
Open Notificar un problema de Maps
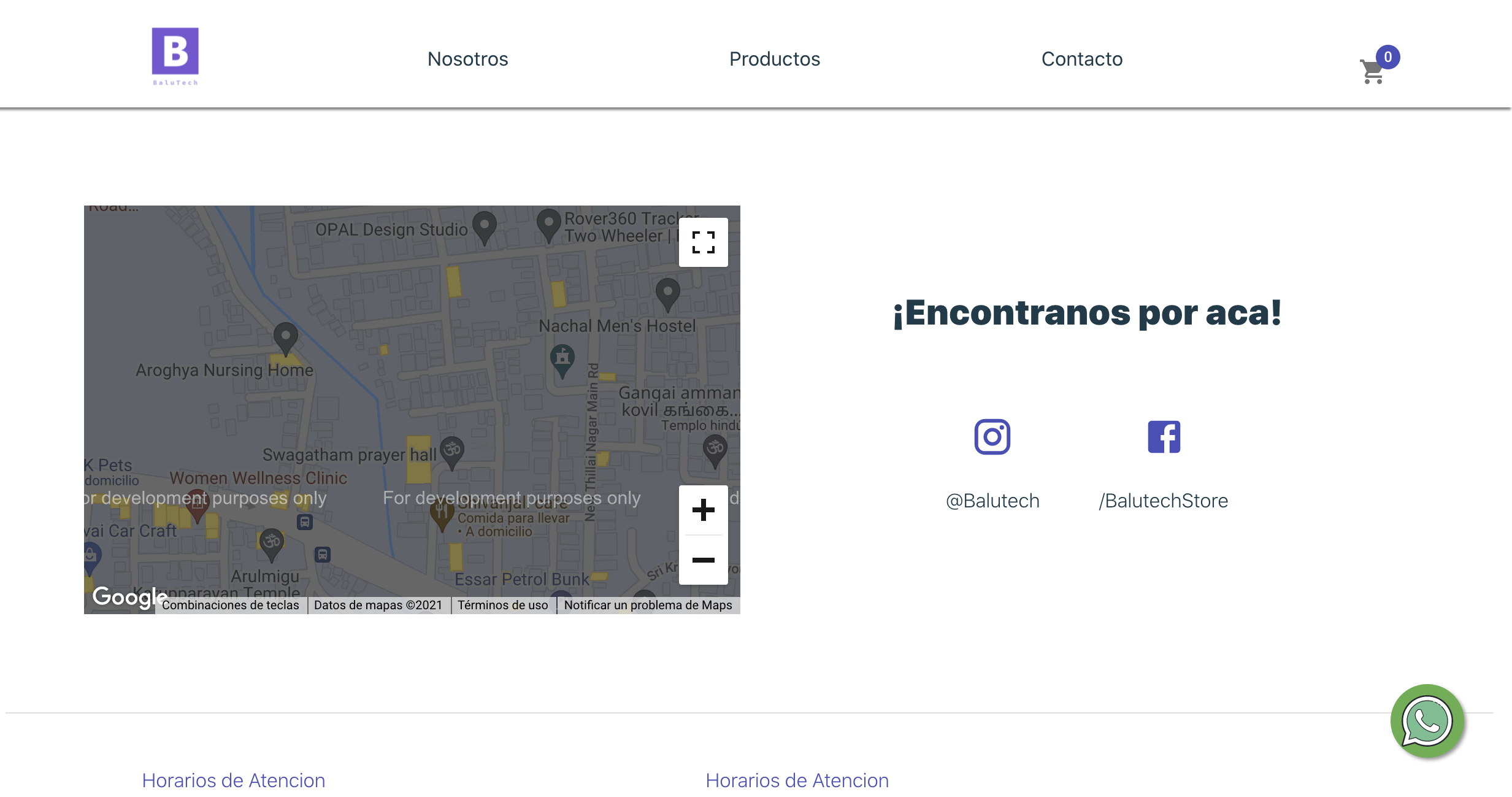[x=649, y=605]
